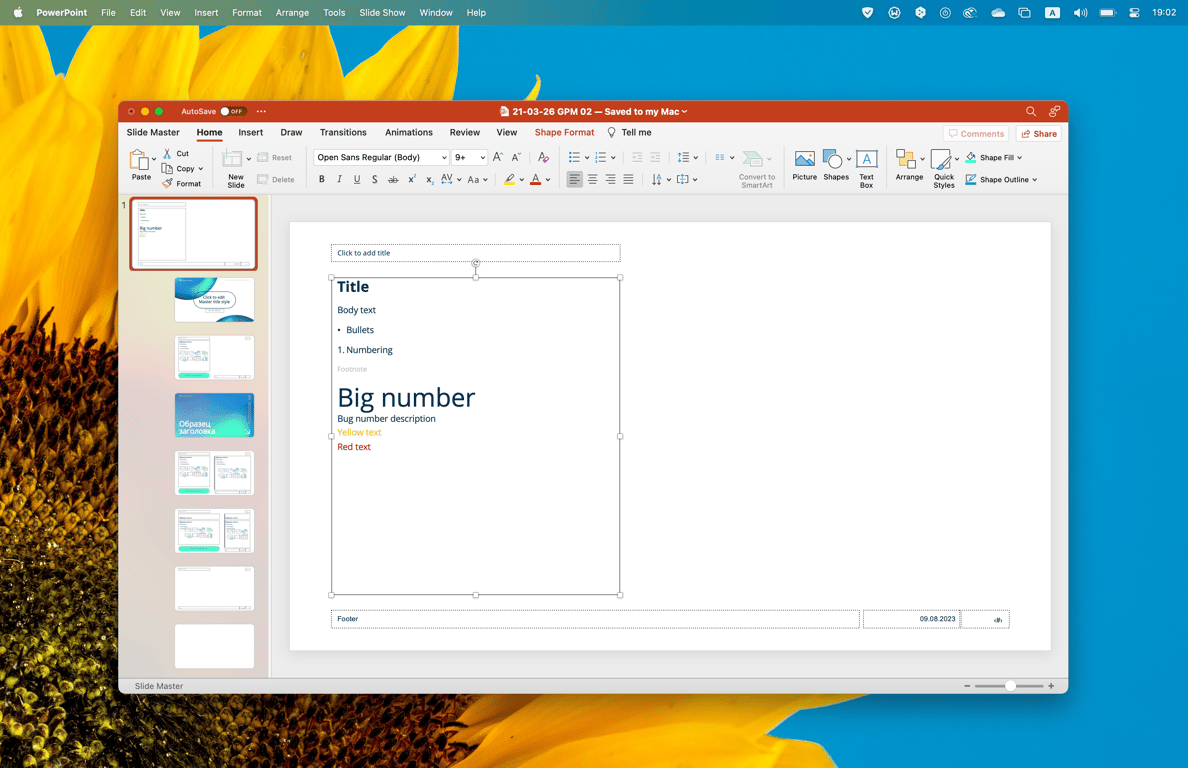Open the columns dropdown

pyautogui.click(x=724, y=158)
